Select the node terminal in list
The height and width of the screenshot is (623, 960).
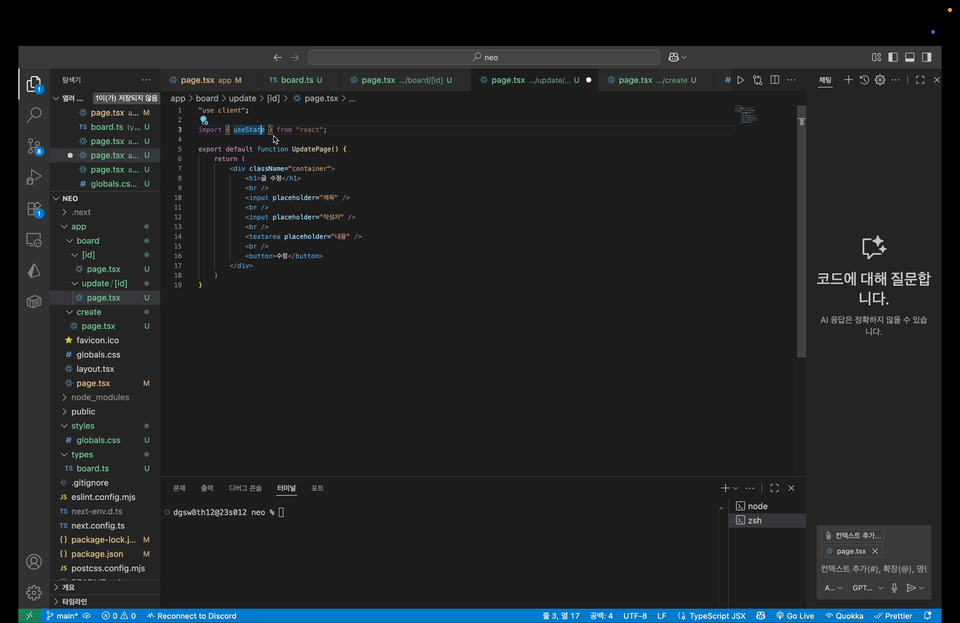pos(768,506)
